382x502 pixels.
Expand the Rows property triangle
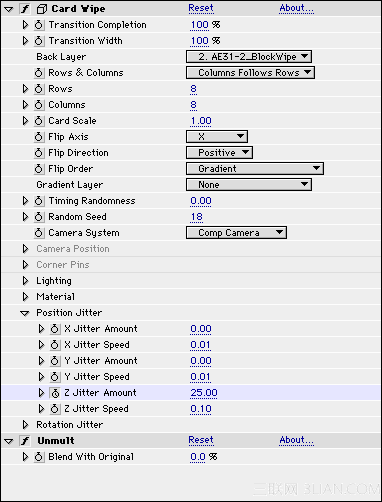click(25, 89)
